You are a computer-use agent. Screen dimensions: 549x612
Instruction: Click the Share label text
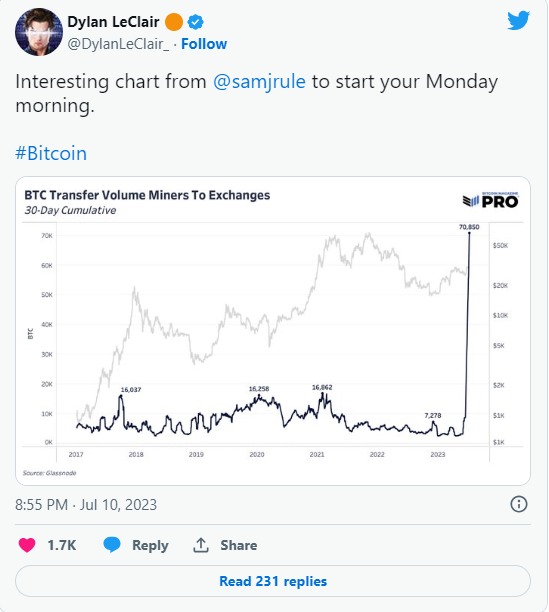coord(239,545)
